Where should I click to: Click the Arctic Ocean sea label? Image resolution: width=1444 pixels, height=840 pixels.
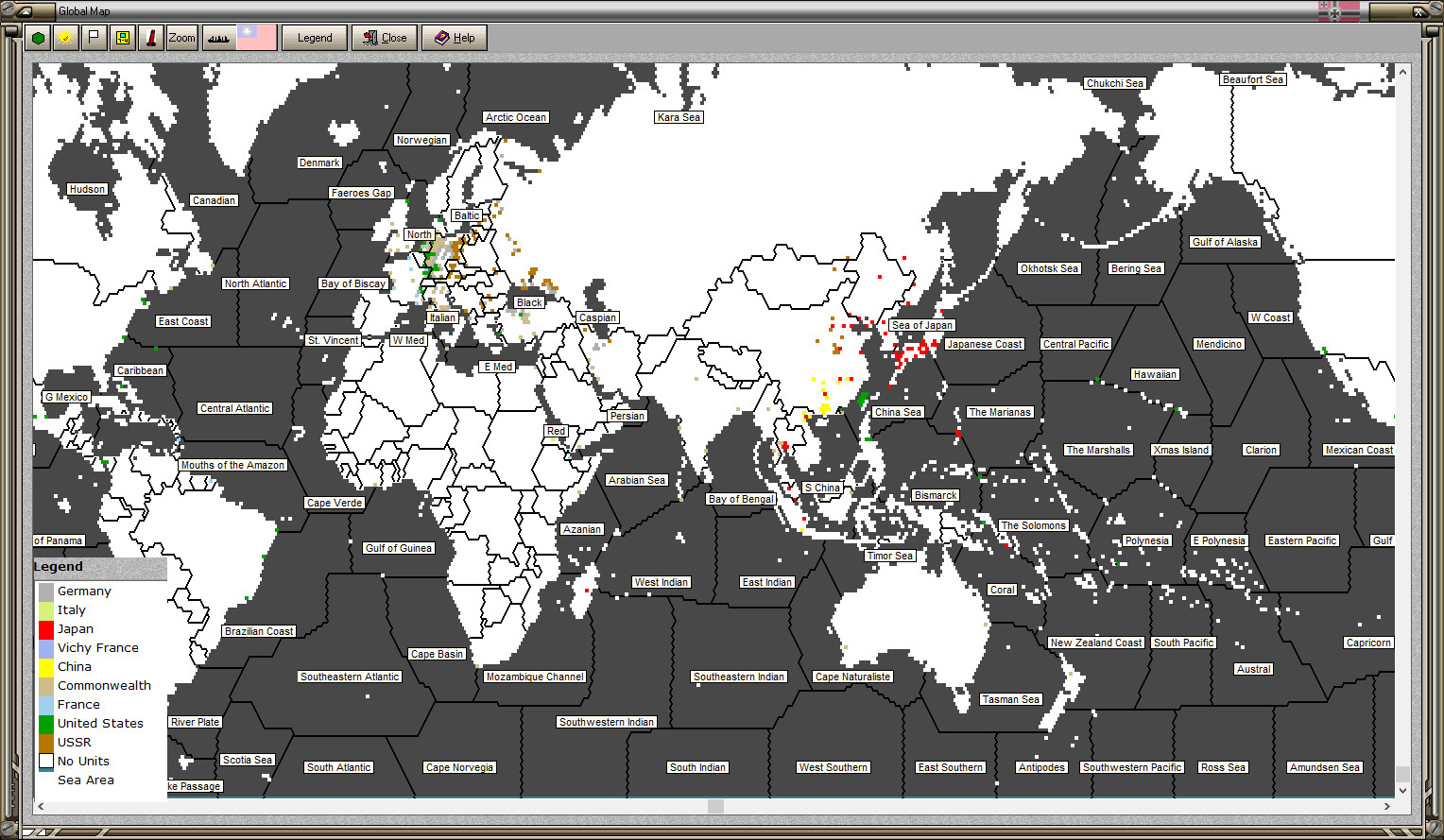pos(516,117)
